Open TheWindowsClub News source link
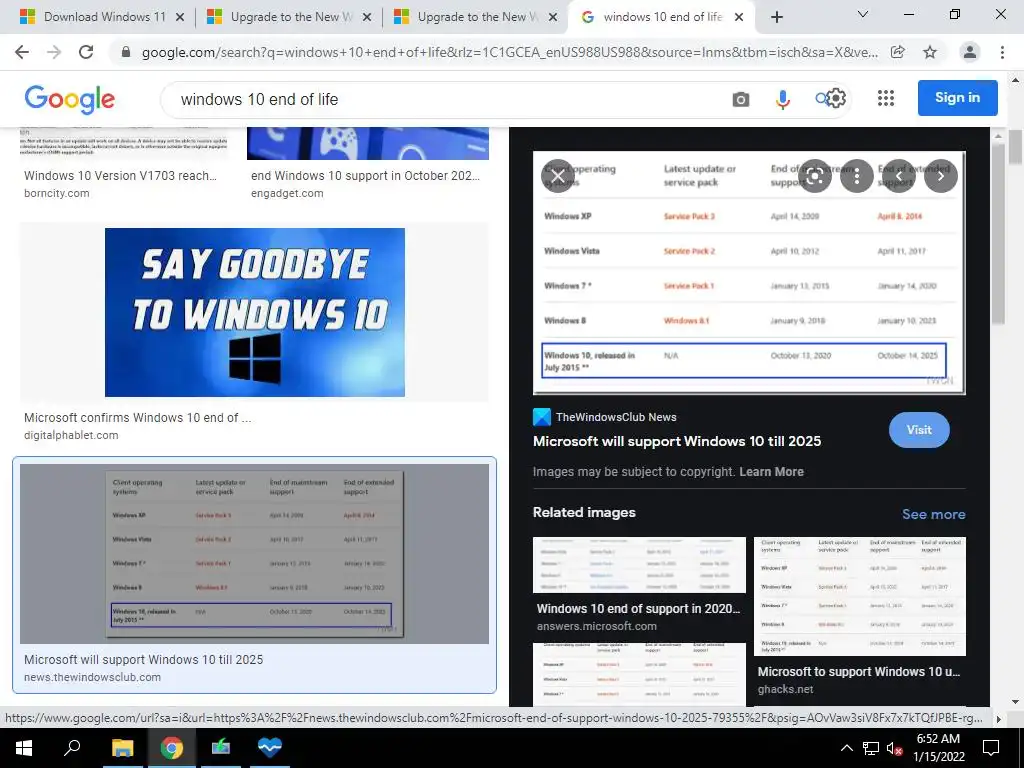Image resolution: width=1024 pixels, height=768 pixels. (x=605, y=417)
